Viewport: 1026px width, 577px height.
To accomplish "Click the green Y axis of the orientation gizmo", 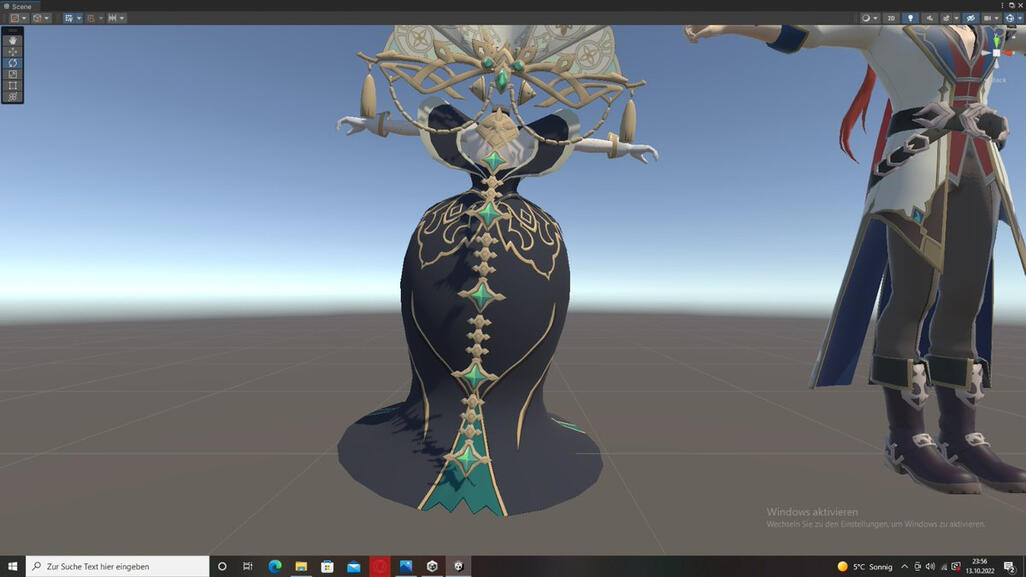I will pyautogui.click(x=997, y=40).
